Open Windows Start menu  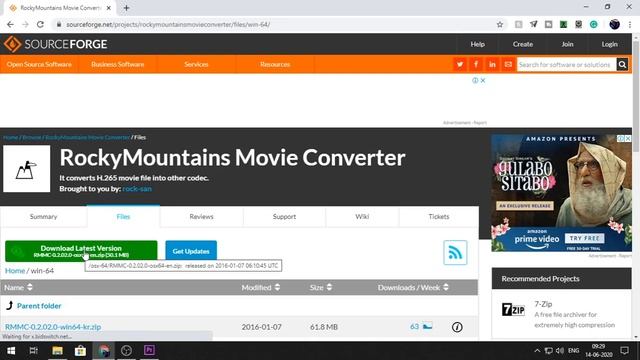11,351
